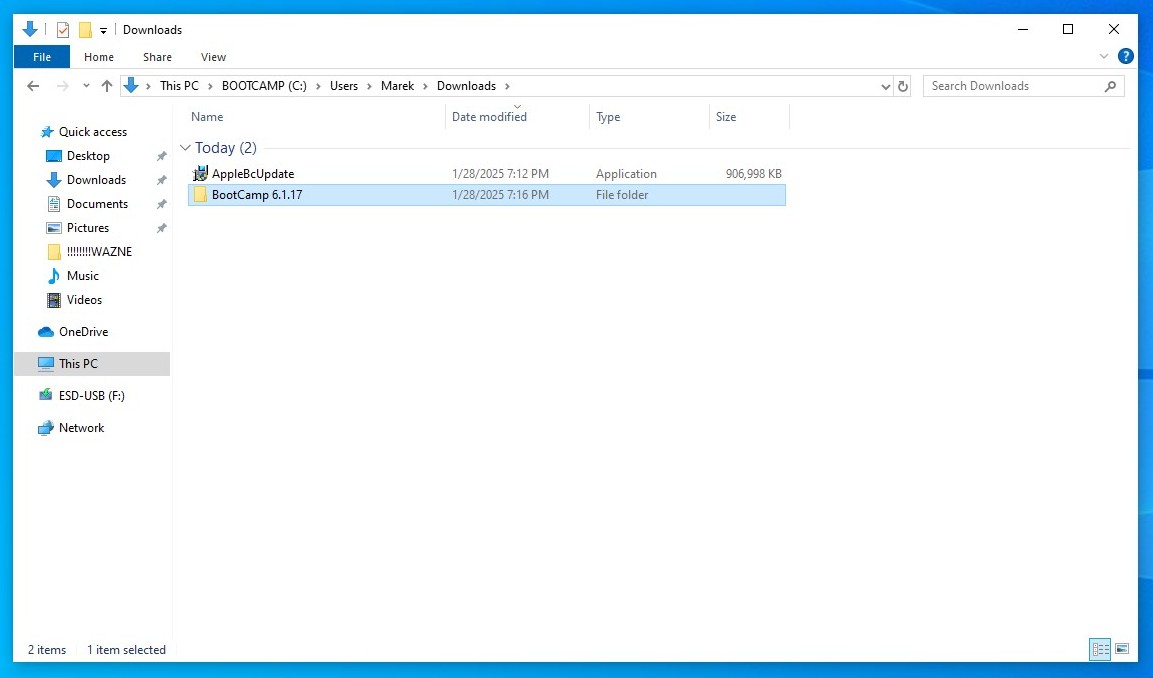Click the Properties quick access toolbar icon
Screen dimensions: 1153x678
tap(63, 29)
